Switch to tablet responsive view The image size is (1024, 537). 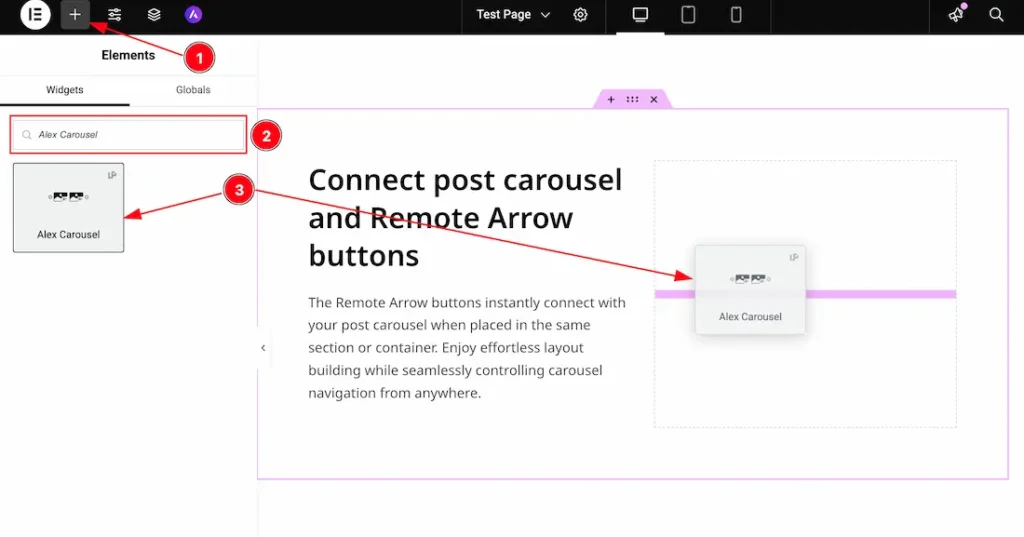pos(688,15)
